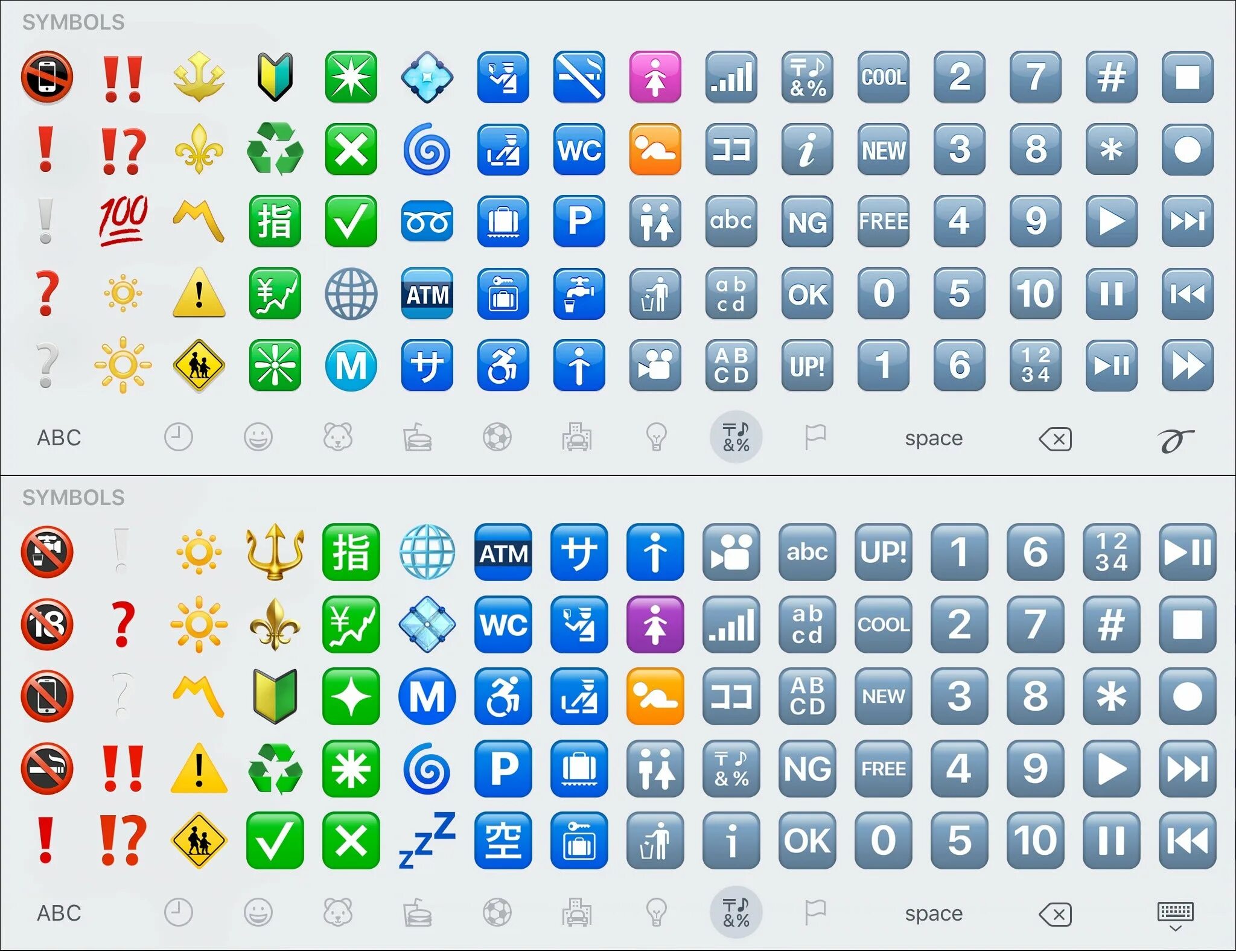Image resolution: width=1236 pixels, height=952 pixels.
Task: Click the ATM symbol icon
Action: click(x=427, y=294)
